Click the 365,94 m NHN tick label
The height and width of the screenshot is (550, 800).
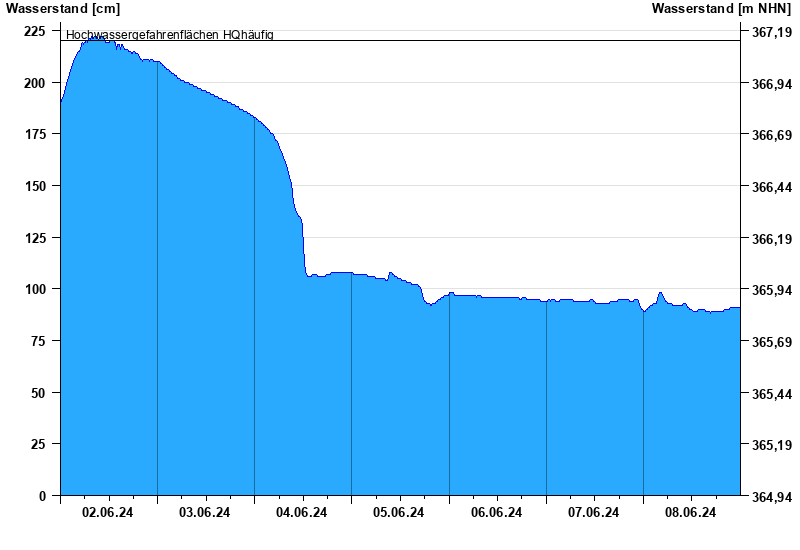pos(772,290)
